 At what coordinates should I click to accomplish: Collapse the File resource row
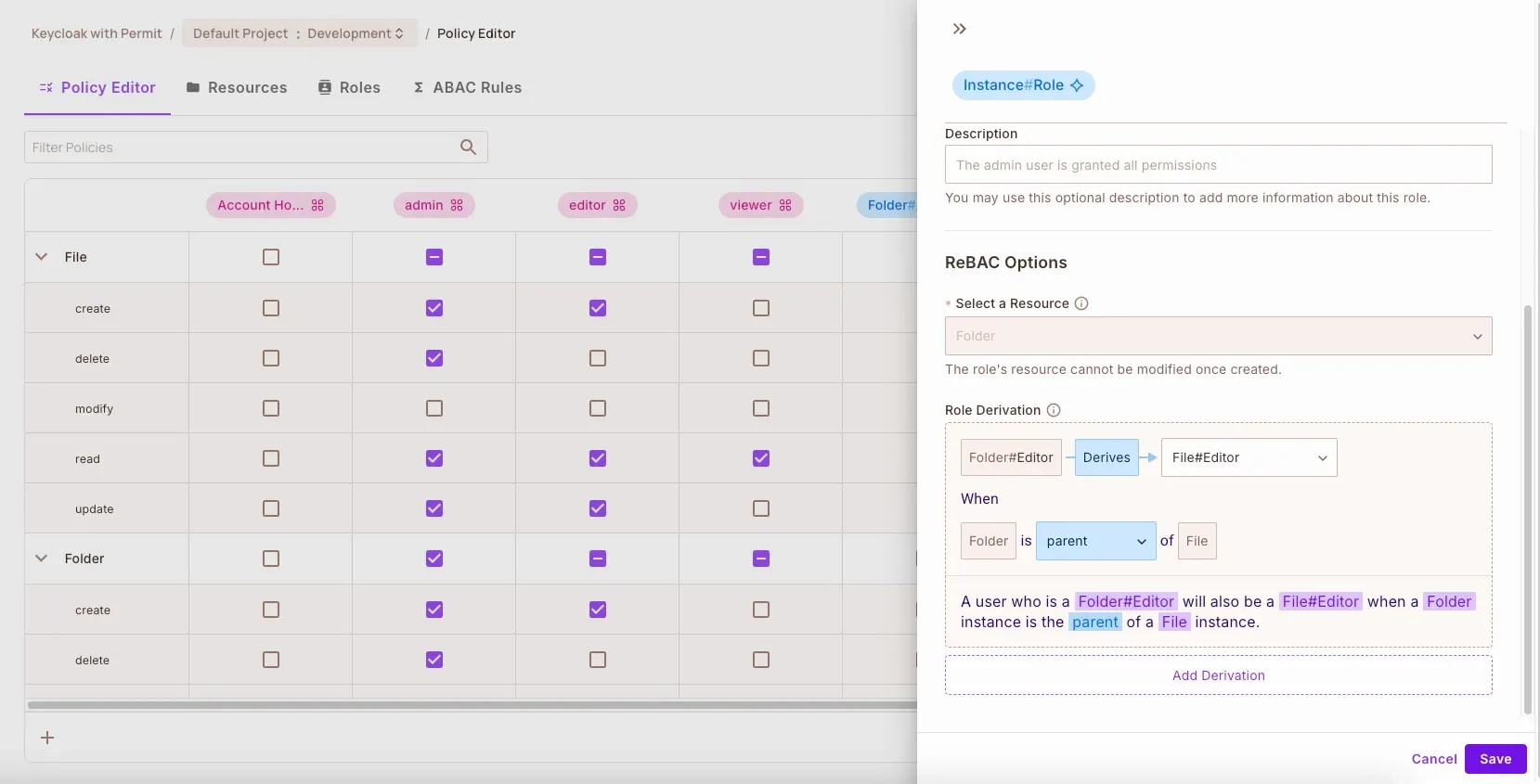pos(41,257)
